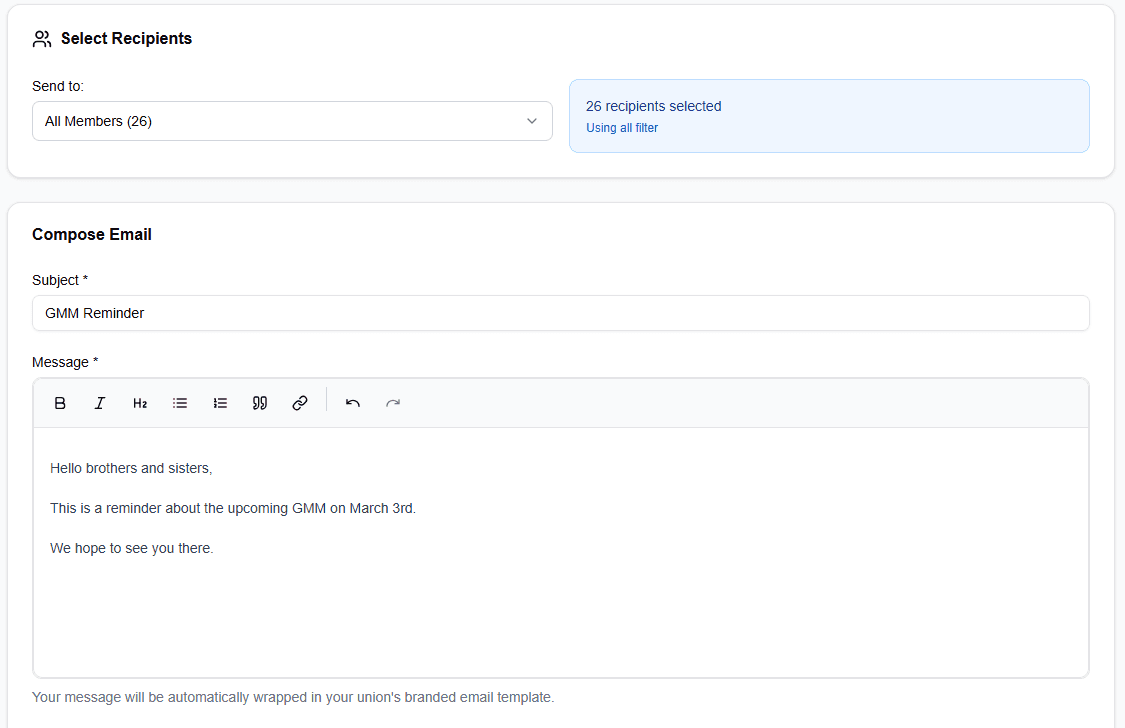Insert a numbered list
The width and height of the screenshot is (1125, 728).
[x=220, y=402]
